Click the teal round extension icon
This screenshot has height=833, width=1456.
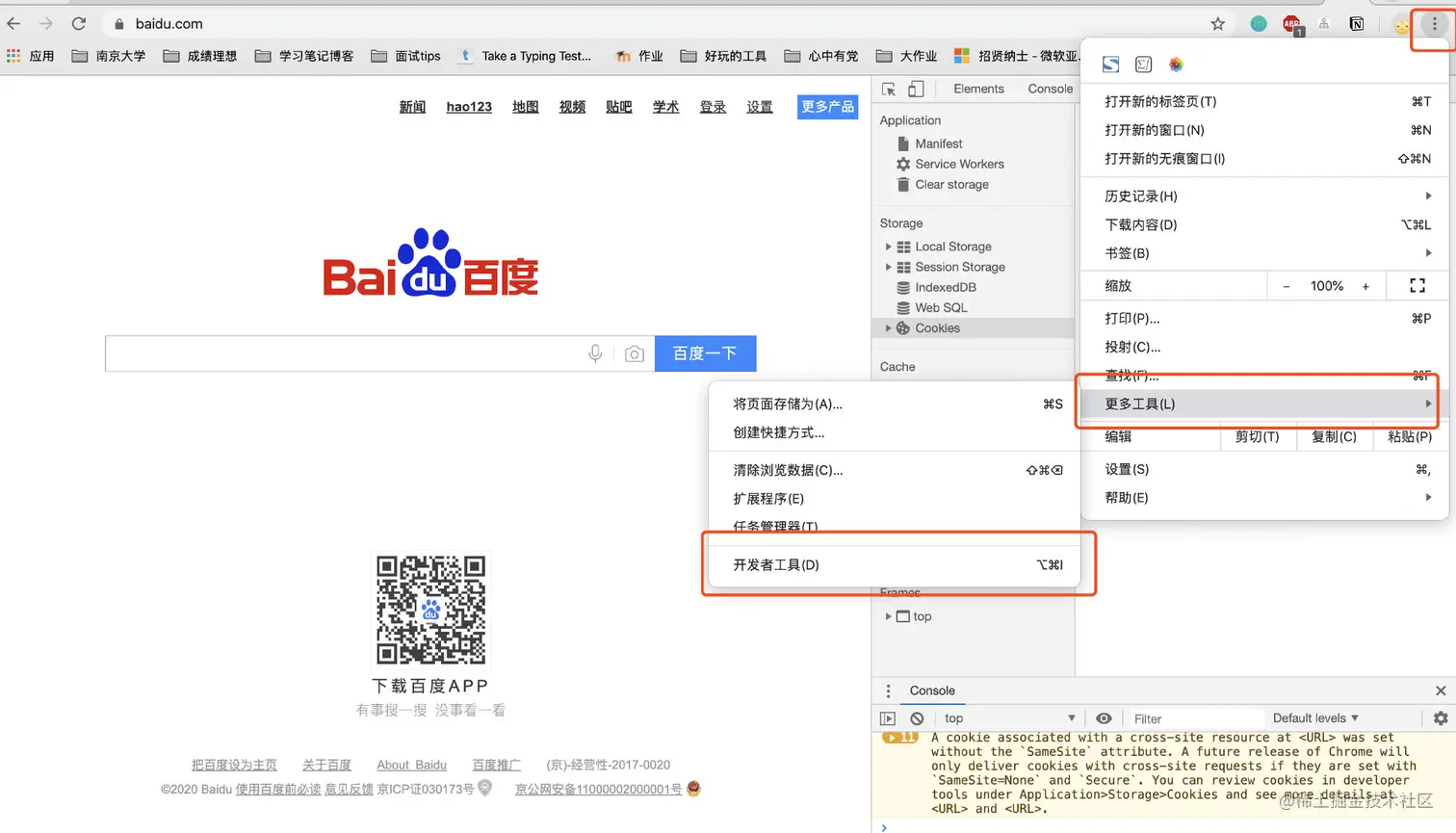click(1259, 24)
